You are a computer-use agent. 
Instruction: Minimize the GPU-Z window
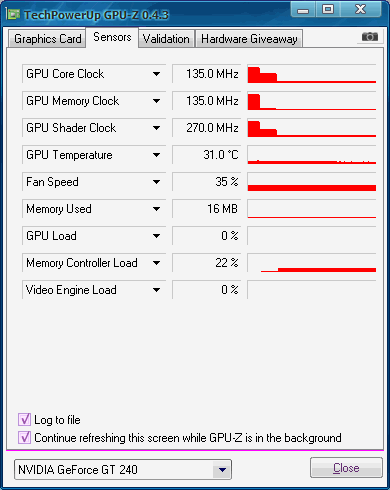[x=303, y=10]
